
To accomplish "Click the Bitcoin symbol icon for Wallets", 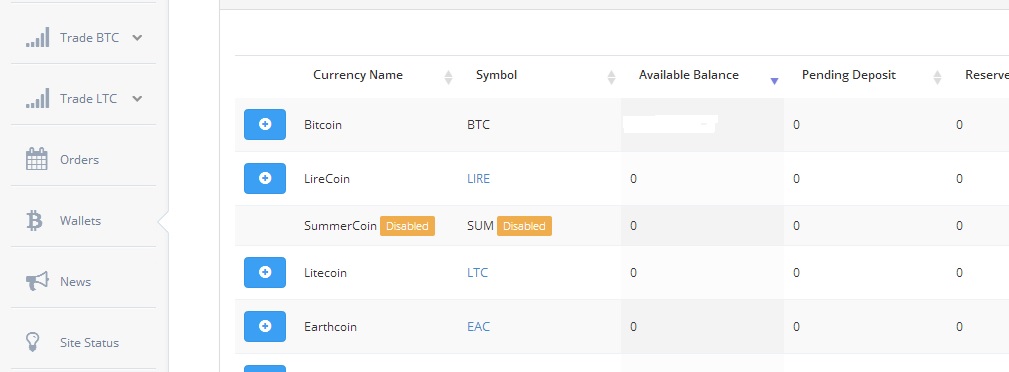I will tap(34, 220).
